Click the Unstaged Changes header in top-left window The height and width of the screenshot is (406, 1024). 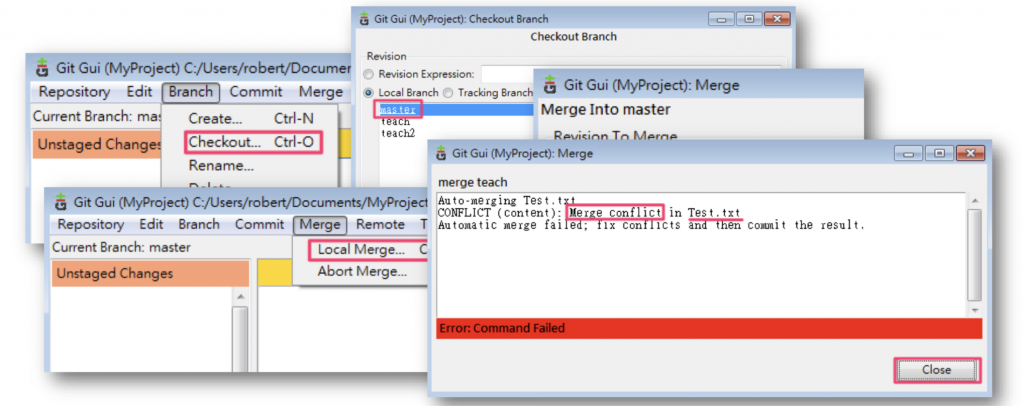99,144
